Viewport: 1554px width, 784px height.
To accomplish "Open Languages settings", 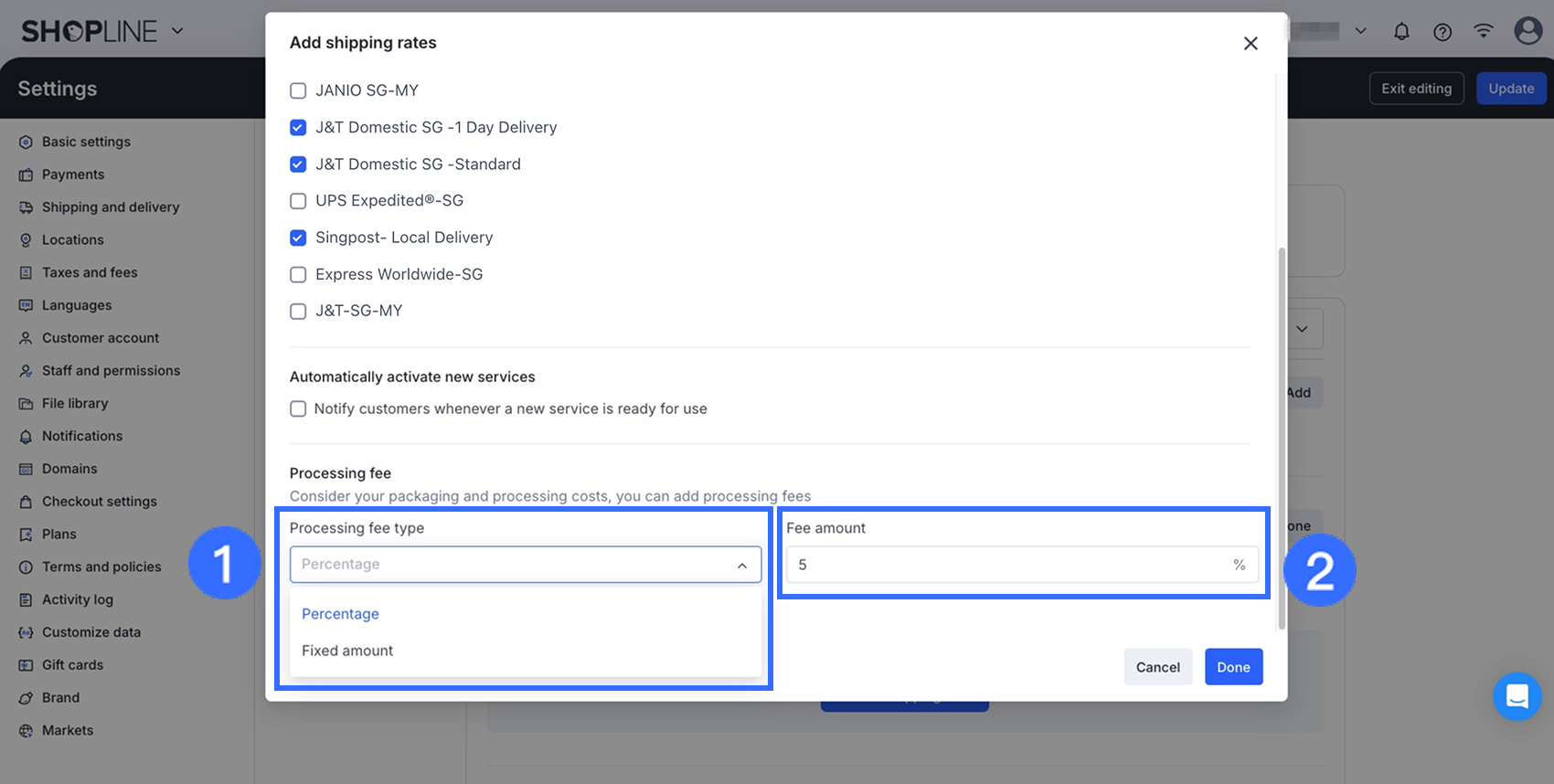I will 77,305.
